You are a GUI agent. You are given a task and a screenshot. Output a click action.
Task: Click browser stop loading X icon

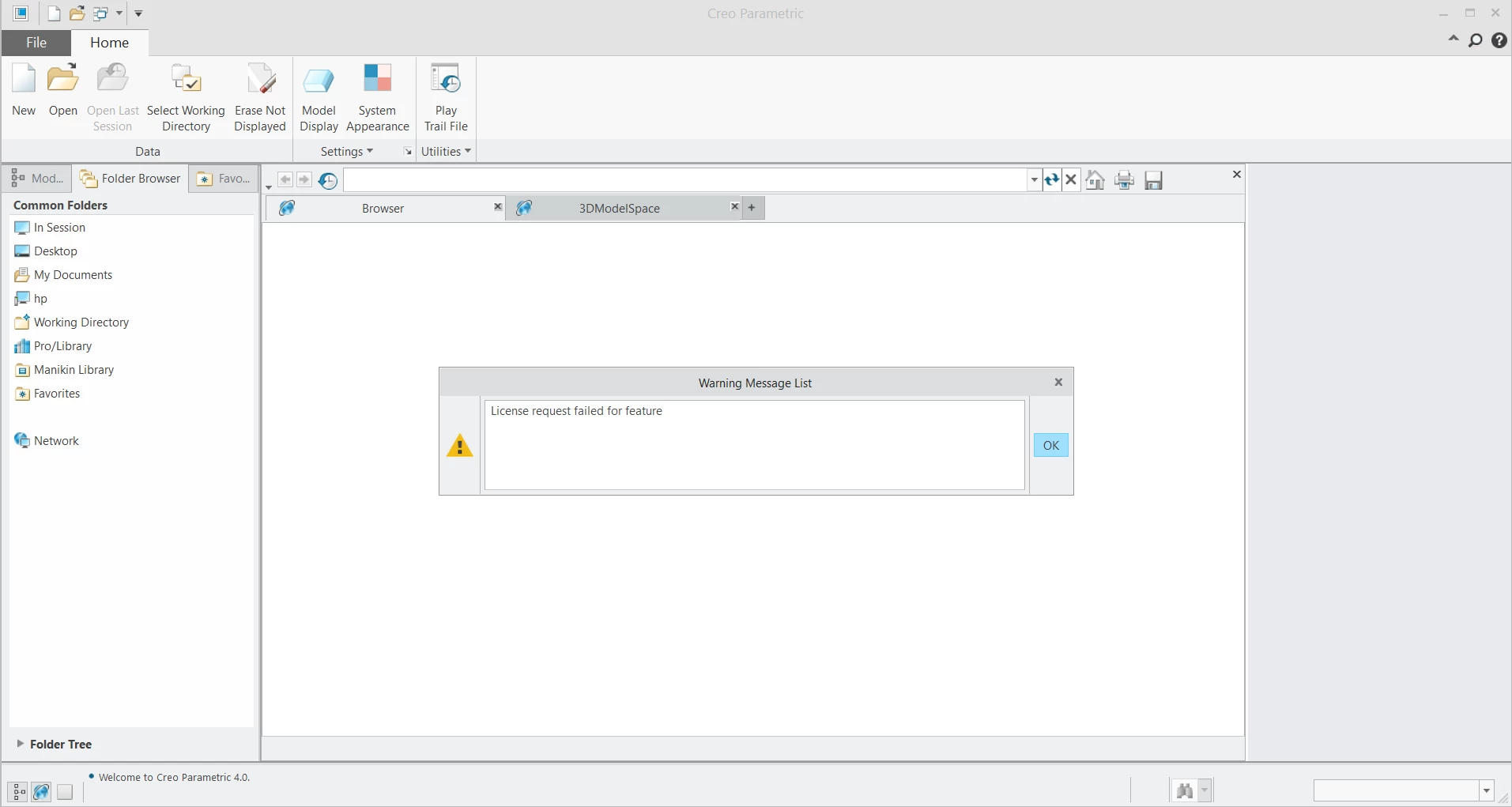(x=1071, y=180)
